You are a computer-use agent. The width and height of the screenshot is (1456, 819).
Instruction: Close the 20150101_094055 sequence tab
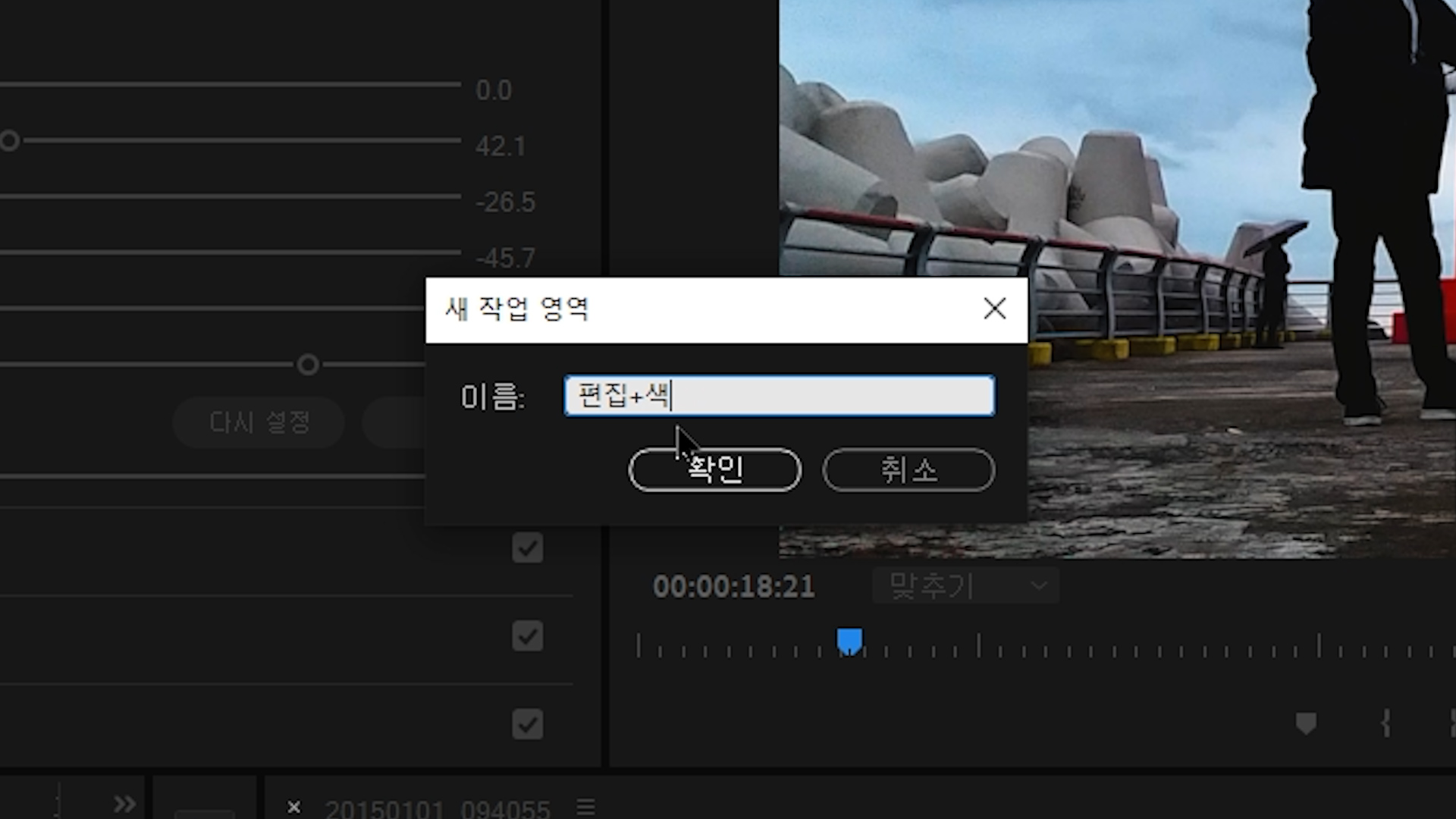point(294,808)
